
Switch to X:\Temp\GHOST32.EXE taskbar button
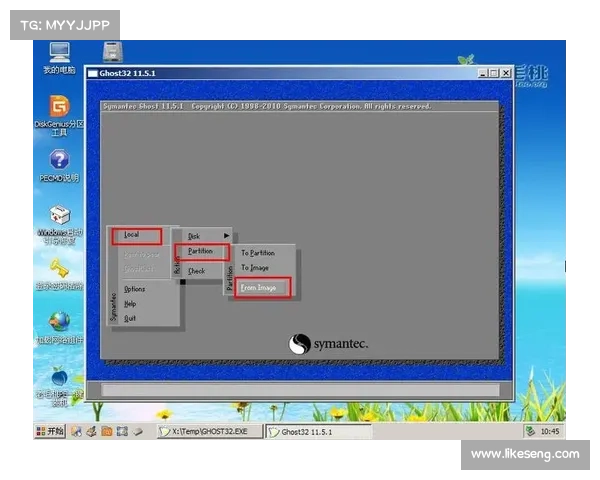[x=210, y=432]
